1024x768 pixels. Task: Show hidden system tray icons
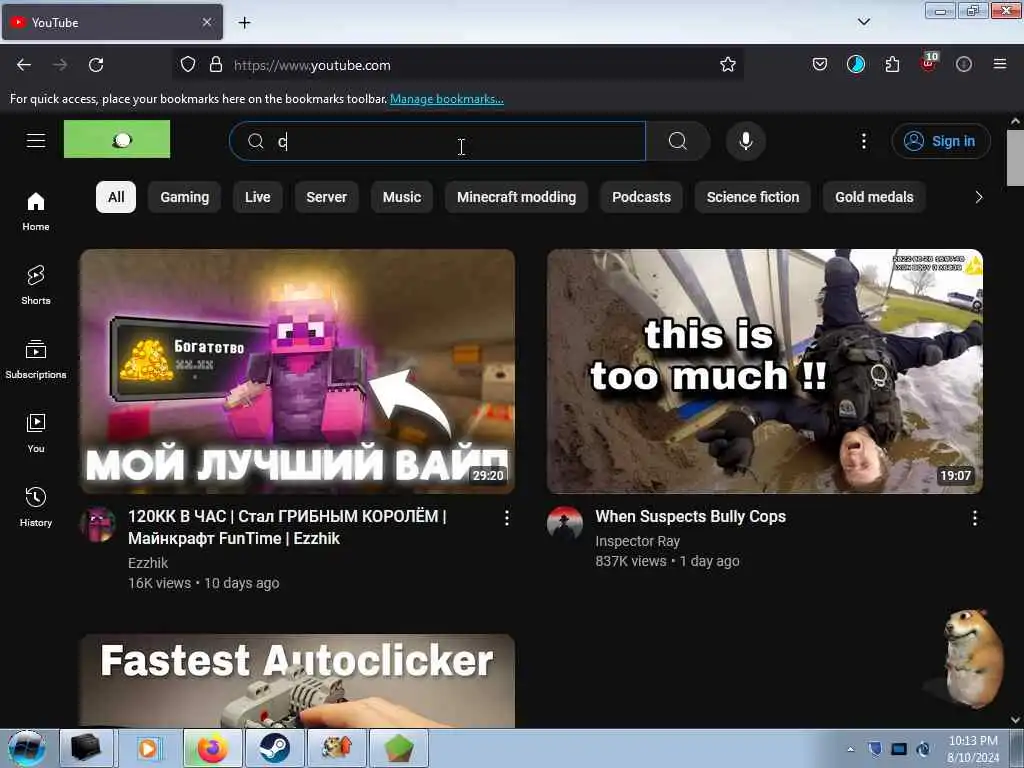point(850,750)
